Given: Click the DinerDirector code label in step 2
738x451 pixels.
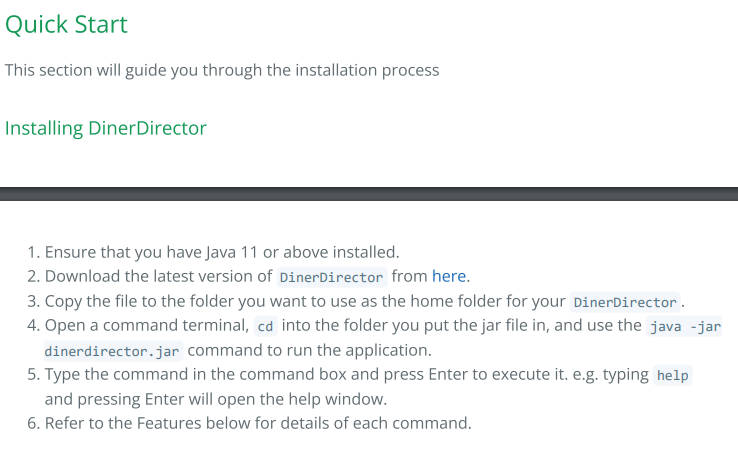Looking at the screenshot, I should pyautogui.click(x=331, y=277).
